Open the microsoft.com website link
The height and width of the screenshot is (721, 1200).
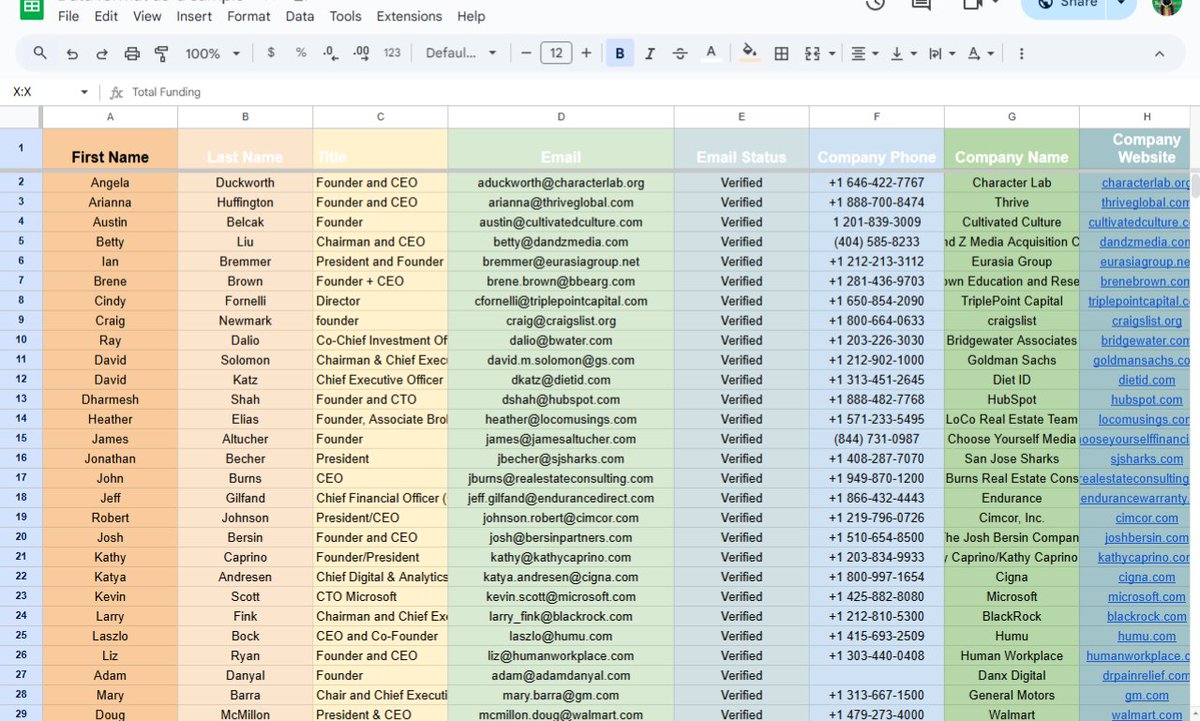coord(1147,597)
